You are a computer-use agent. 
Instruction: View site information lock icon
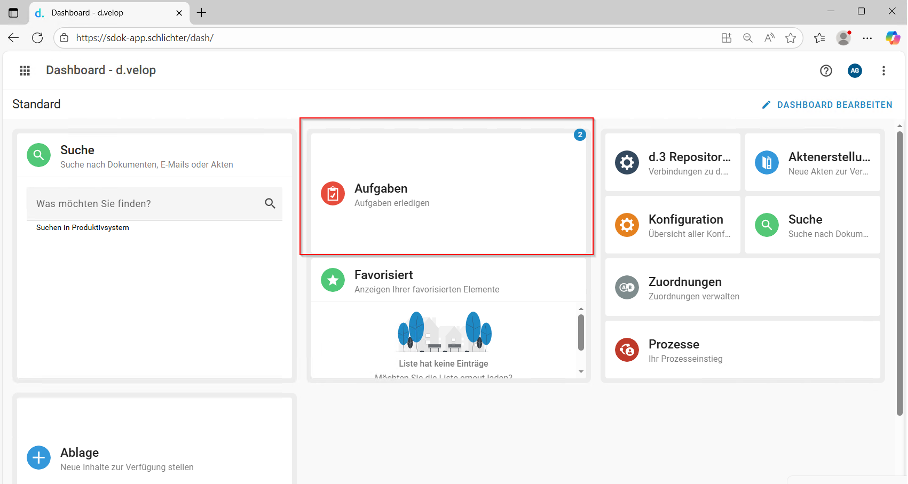point(64,38)
